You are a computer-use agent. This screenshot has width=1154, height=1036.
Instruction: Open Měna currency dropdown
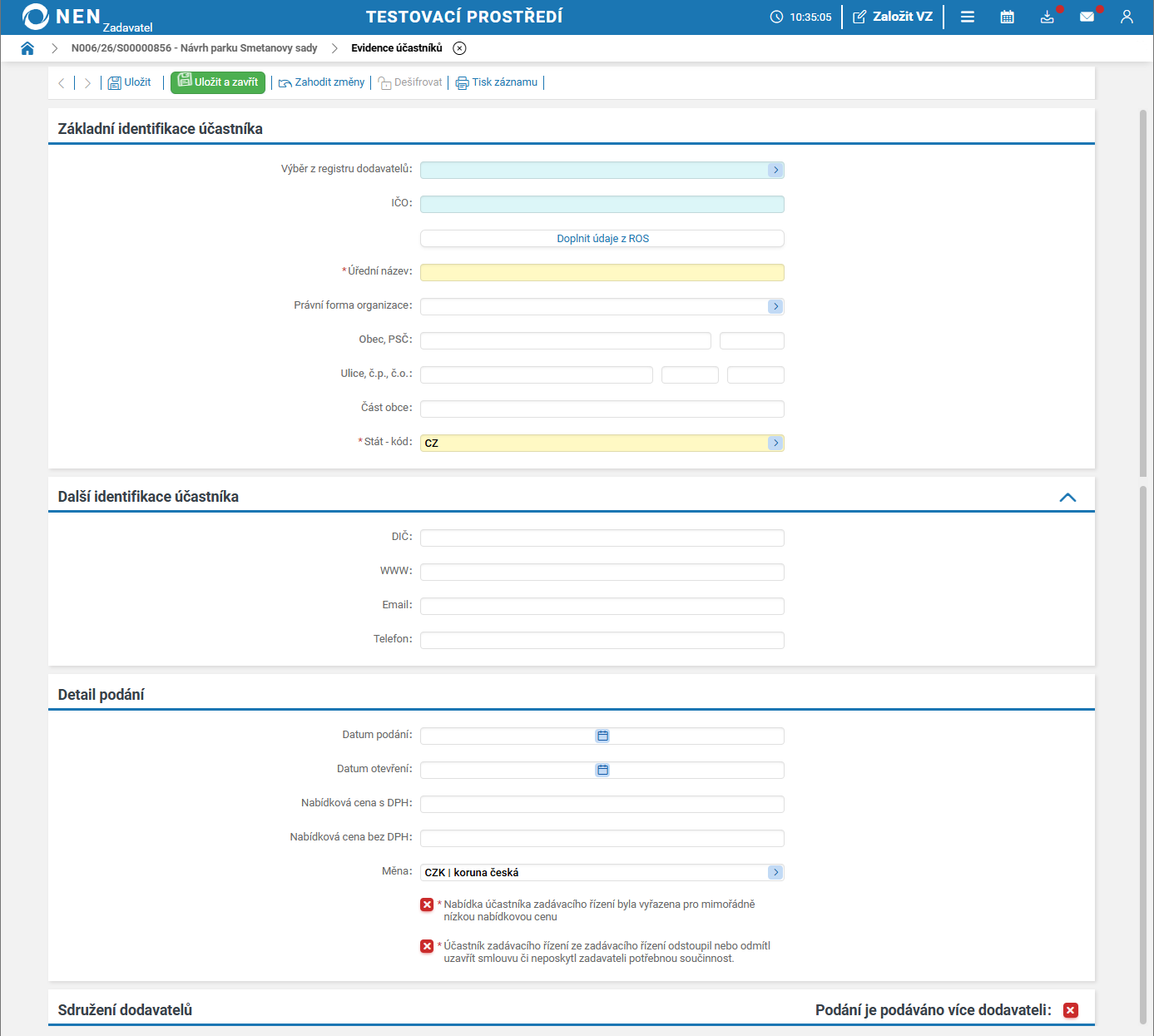click(775, 872)
